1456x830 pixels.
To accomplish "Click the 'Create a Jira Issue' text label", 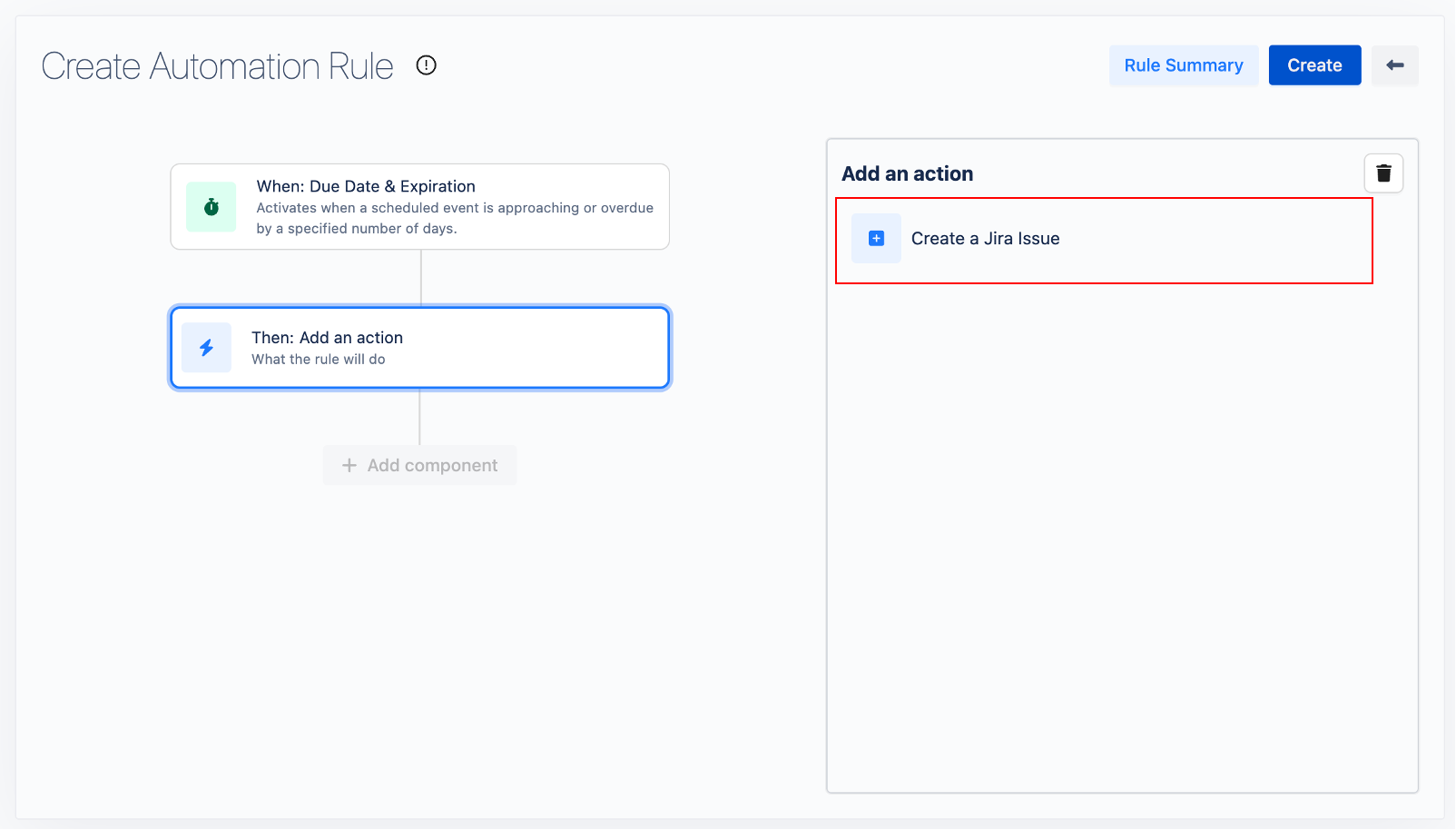I will click(985, 239).
